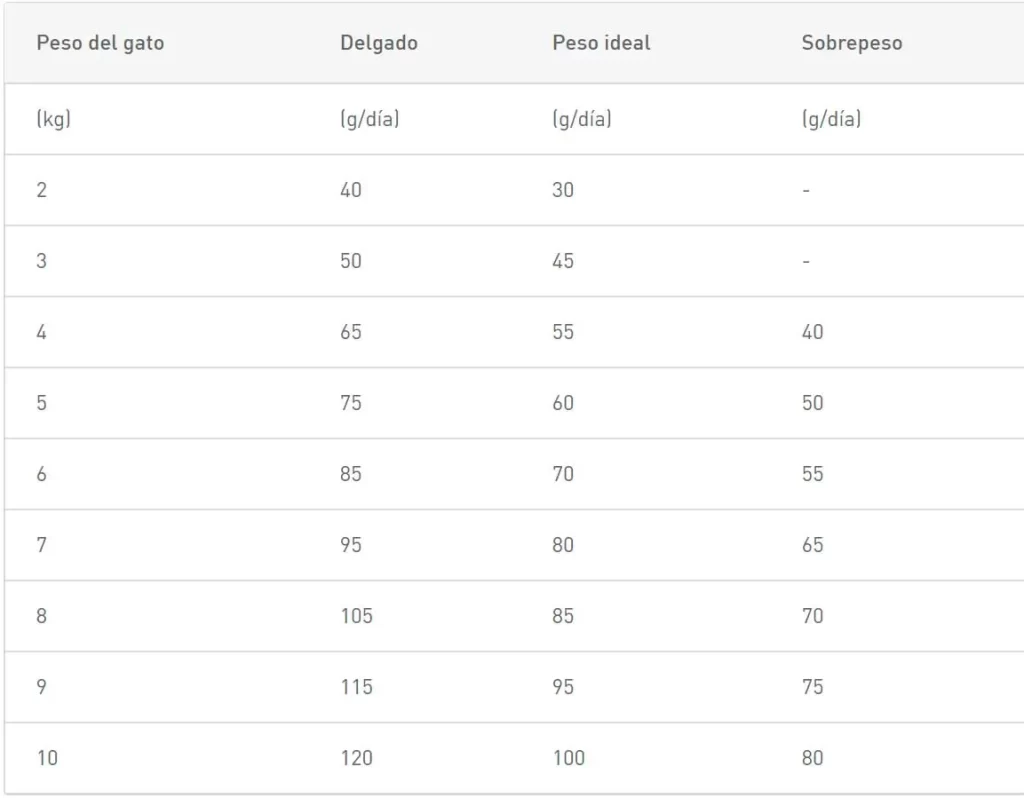Click value 75 in the Sobrepeso column
1024x798 pixels.
[x=813, y=687]
